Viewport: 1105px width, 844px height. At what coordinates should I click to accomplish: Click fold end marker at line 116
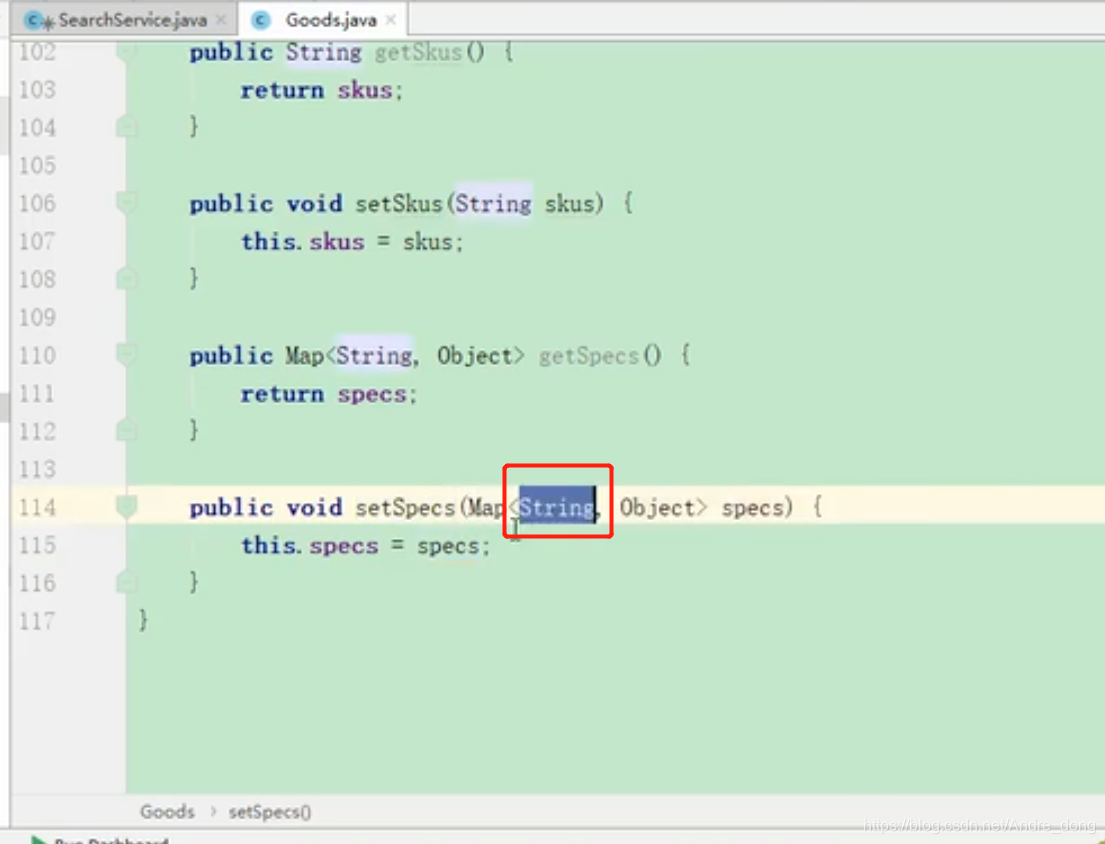click(126, 582)
